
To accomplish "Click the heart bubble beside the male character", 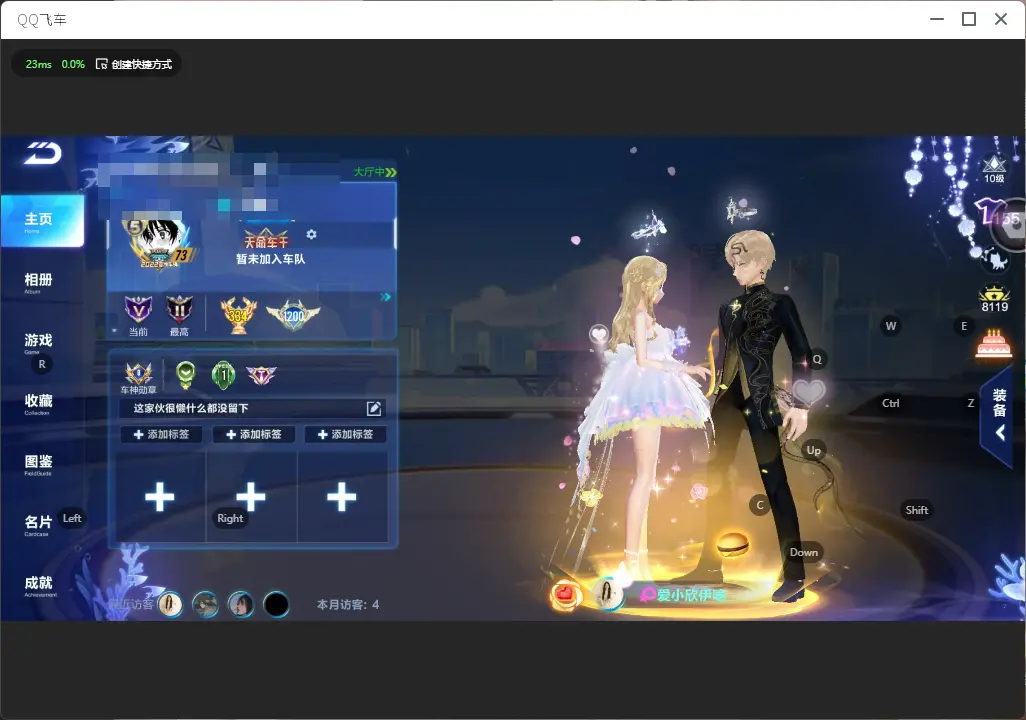I will coord(809,391).
